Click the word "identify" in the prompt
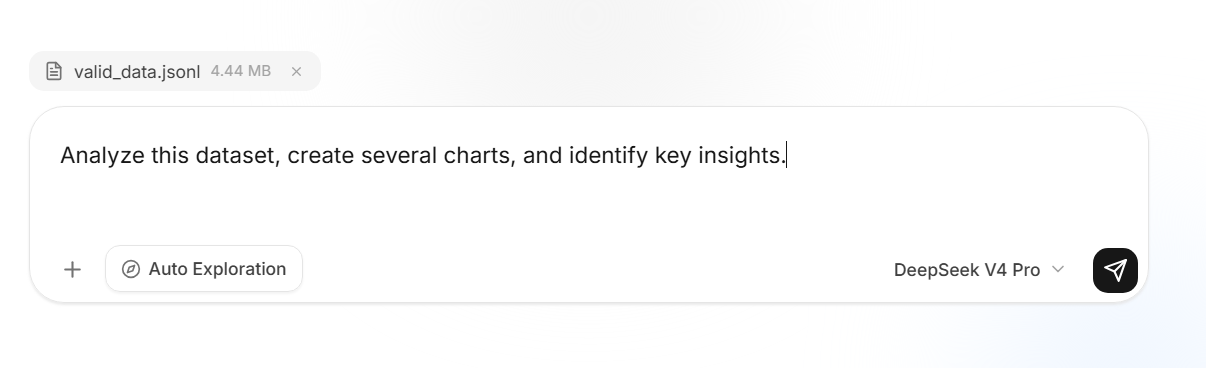Screen dimensions: 1206x368 point(609,156)
